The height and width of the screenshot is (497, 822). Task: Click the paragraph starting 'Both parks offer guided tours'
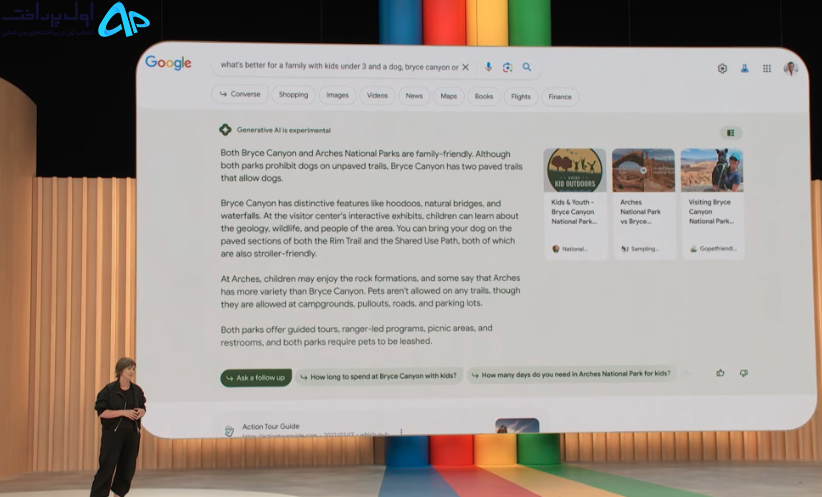356,334
